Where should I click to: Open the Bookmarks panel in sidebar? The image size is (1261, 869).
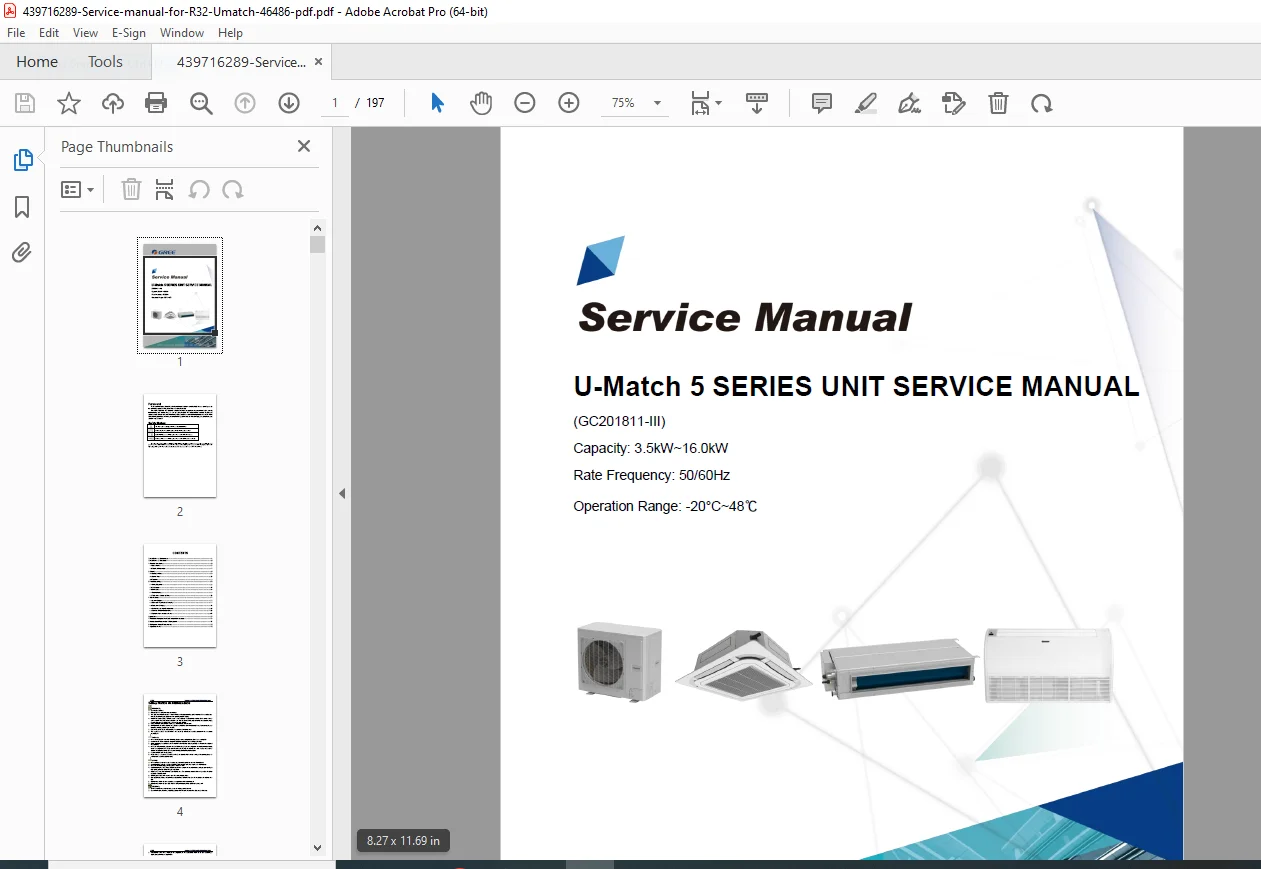pos(22,206)
